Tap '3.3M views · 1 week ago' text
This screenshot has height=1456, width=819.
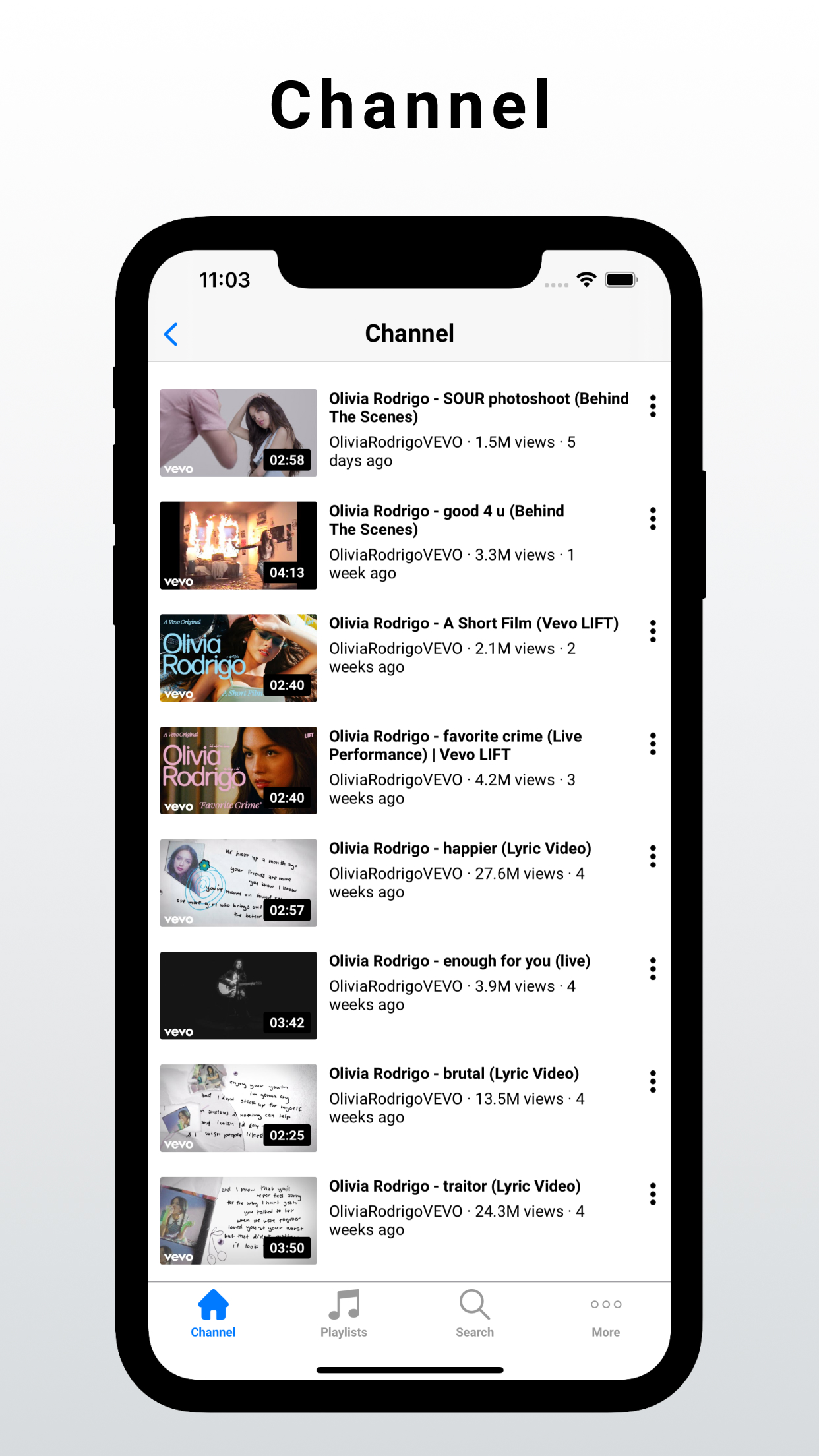click(452, 564)
